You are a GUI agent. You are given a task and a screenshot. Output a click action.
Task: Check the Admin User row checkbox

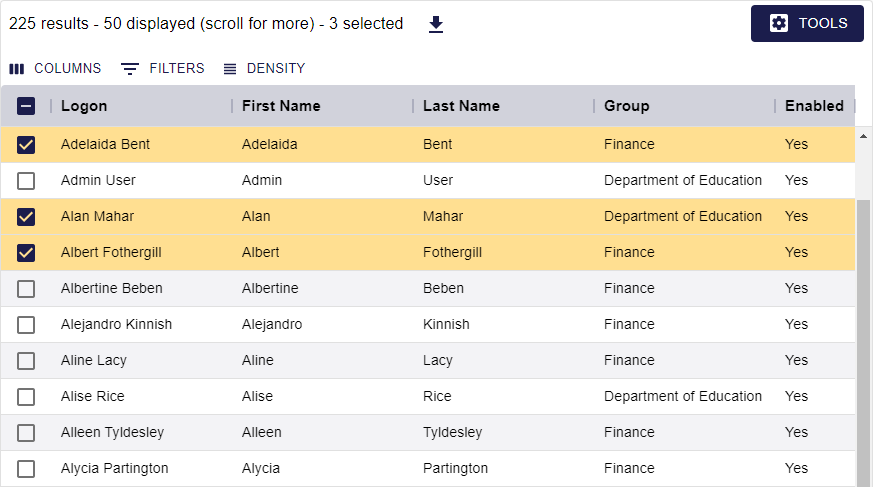(x=26, y=180)
